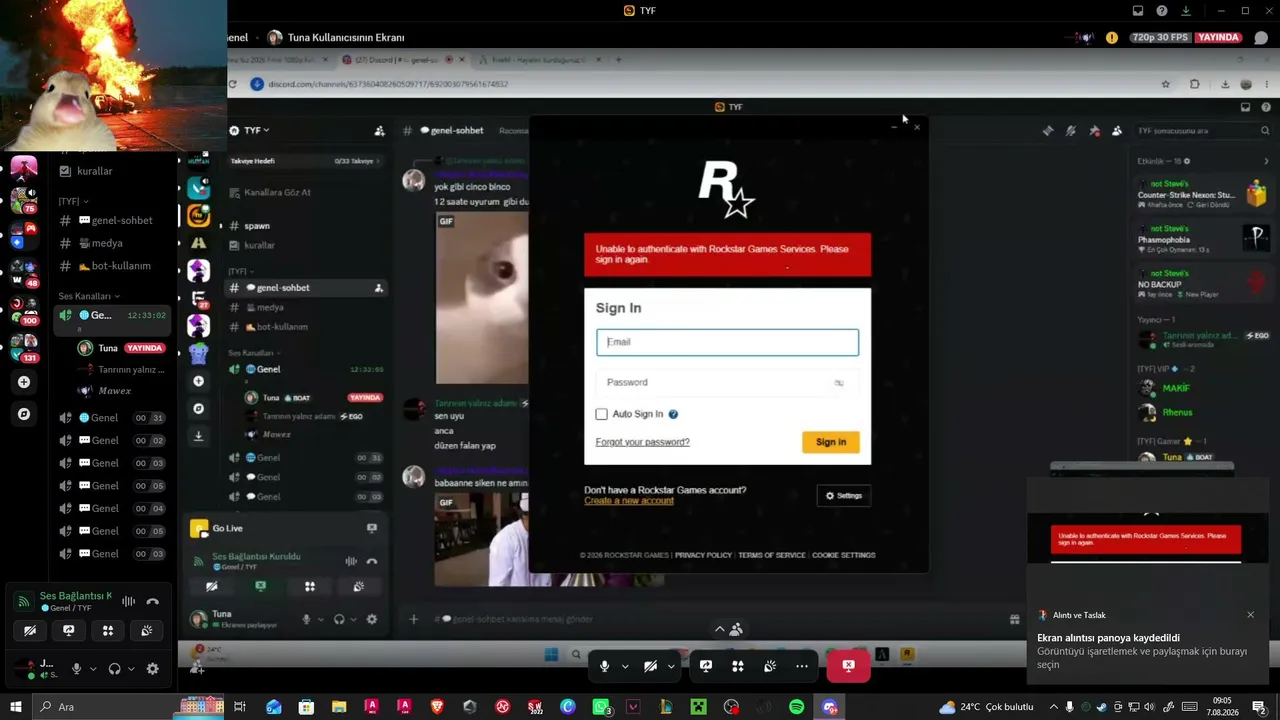
Task: Open Discord user settings gear beside the headphones
Action: [x=152, y=669]
